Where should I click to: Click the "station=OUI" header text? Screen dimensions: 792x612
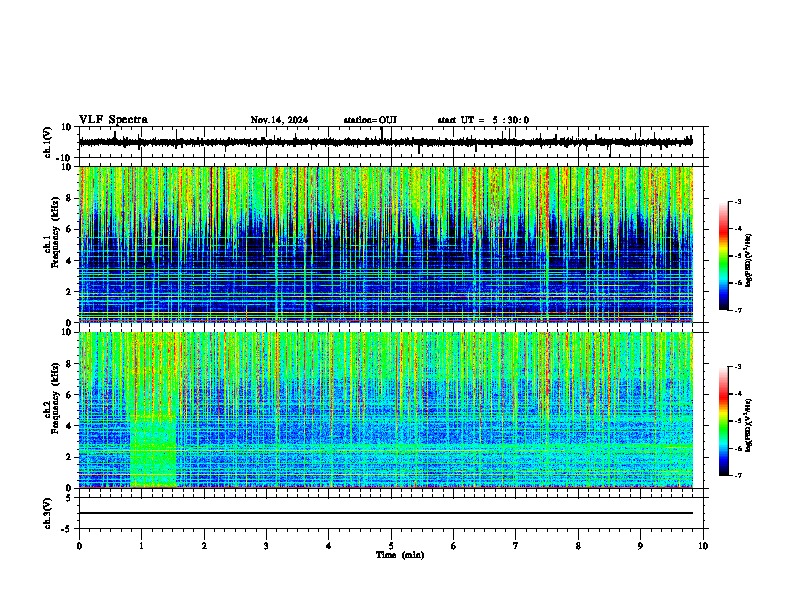(x=370, y=120)
